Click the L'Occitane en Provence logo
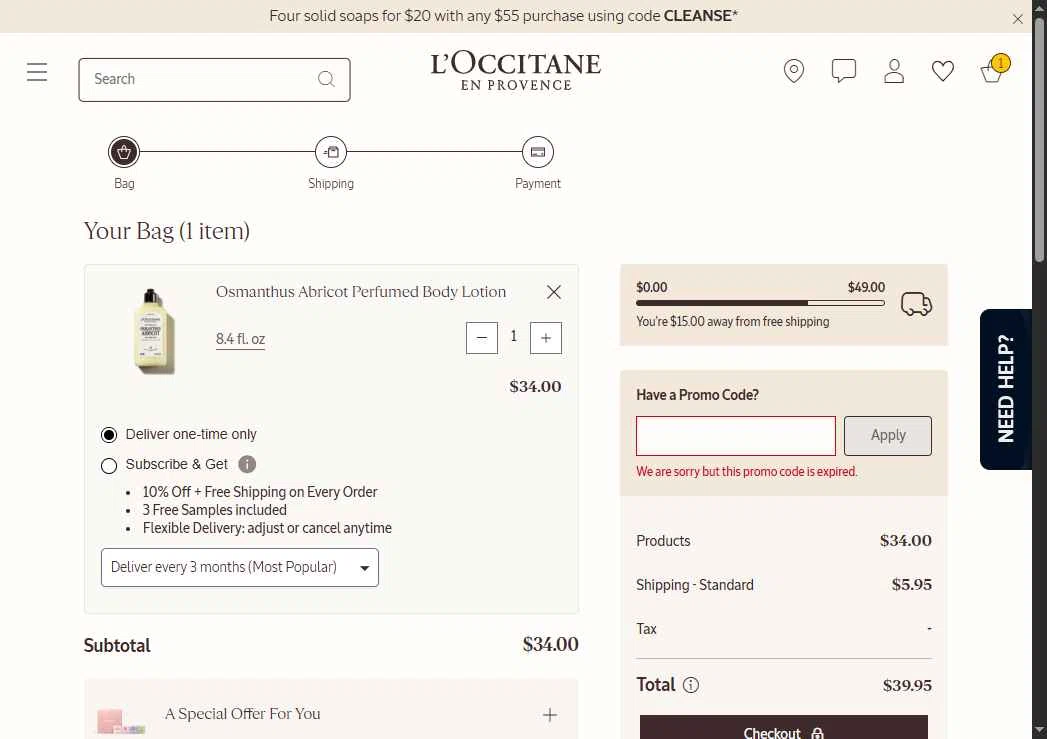This screenshot has height=739, width=1047. tap(515, 71)
